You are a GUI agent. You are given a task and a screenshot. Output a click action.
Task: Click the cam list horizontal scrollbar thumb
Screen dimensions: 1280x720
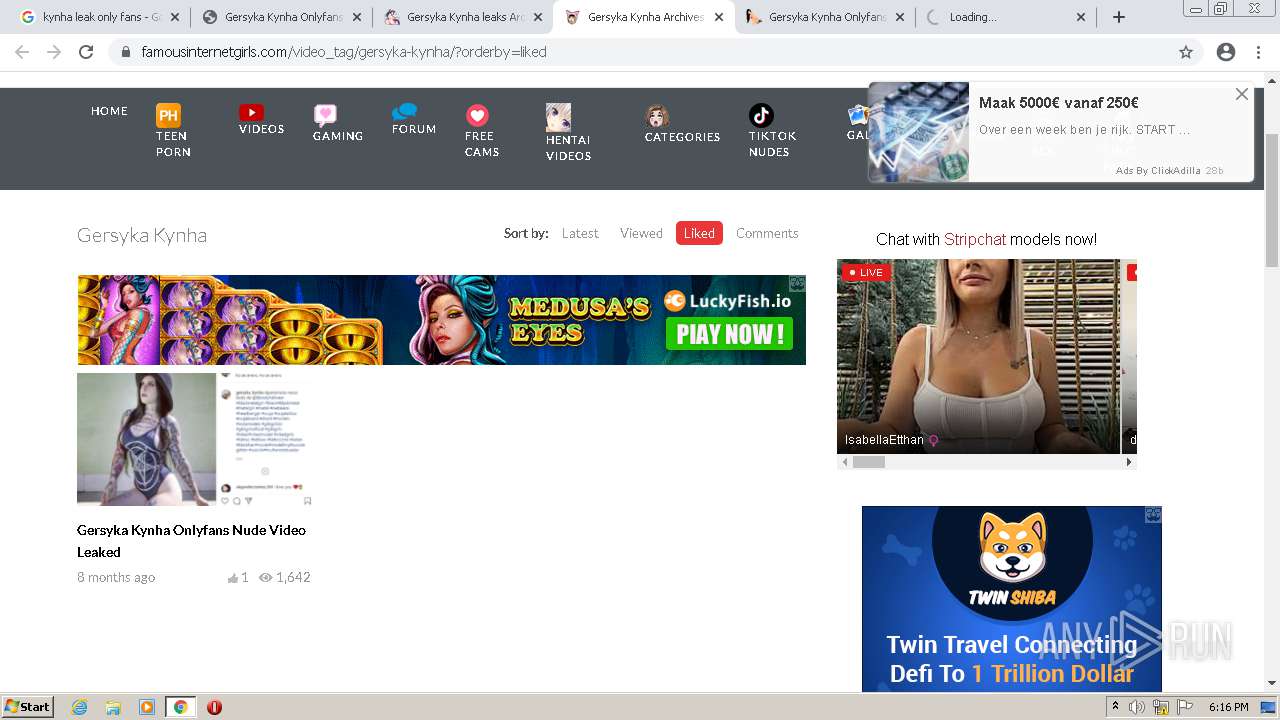point(868,462)
